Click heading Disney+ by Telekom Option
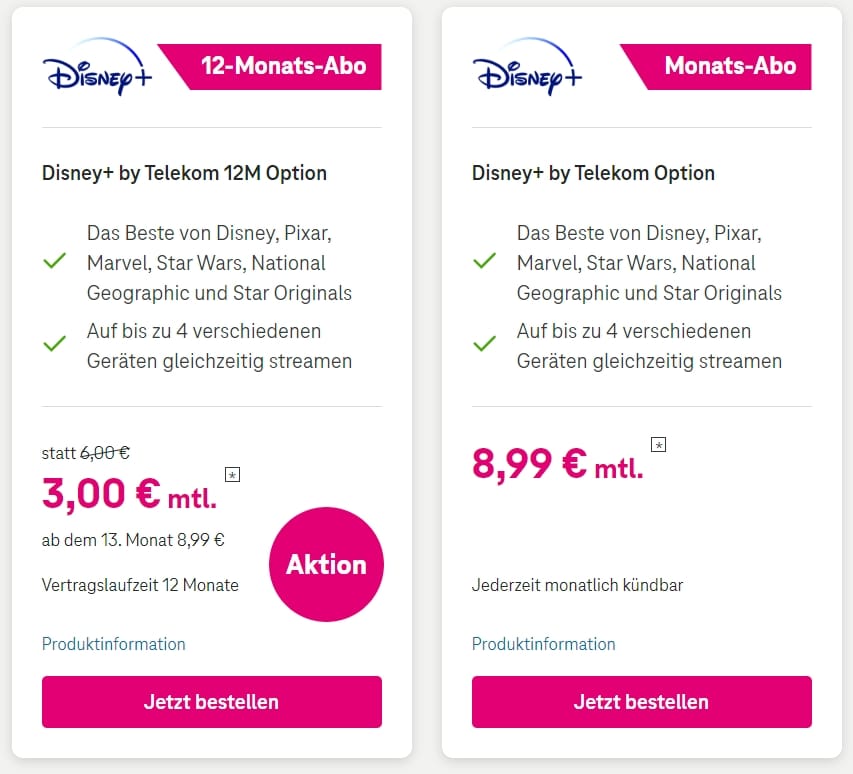 pyautogui.click(x=593, y=174)
